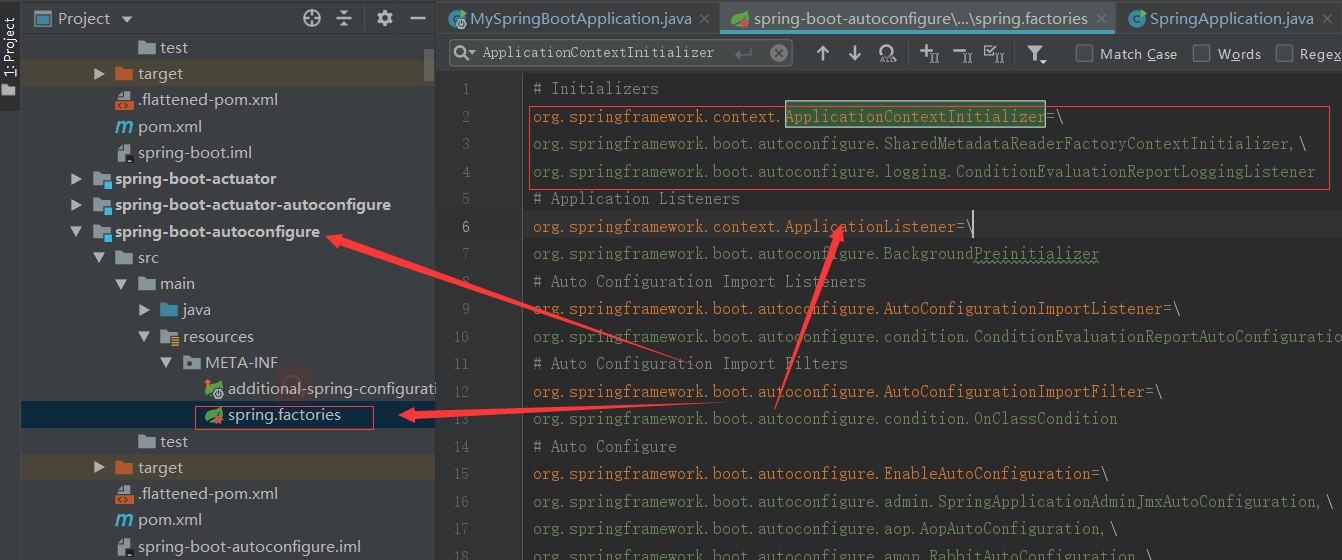1342x560 pixels.
Task: Close the spring.factories tab
Action: tap(1102, 19)
